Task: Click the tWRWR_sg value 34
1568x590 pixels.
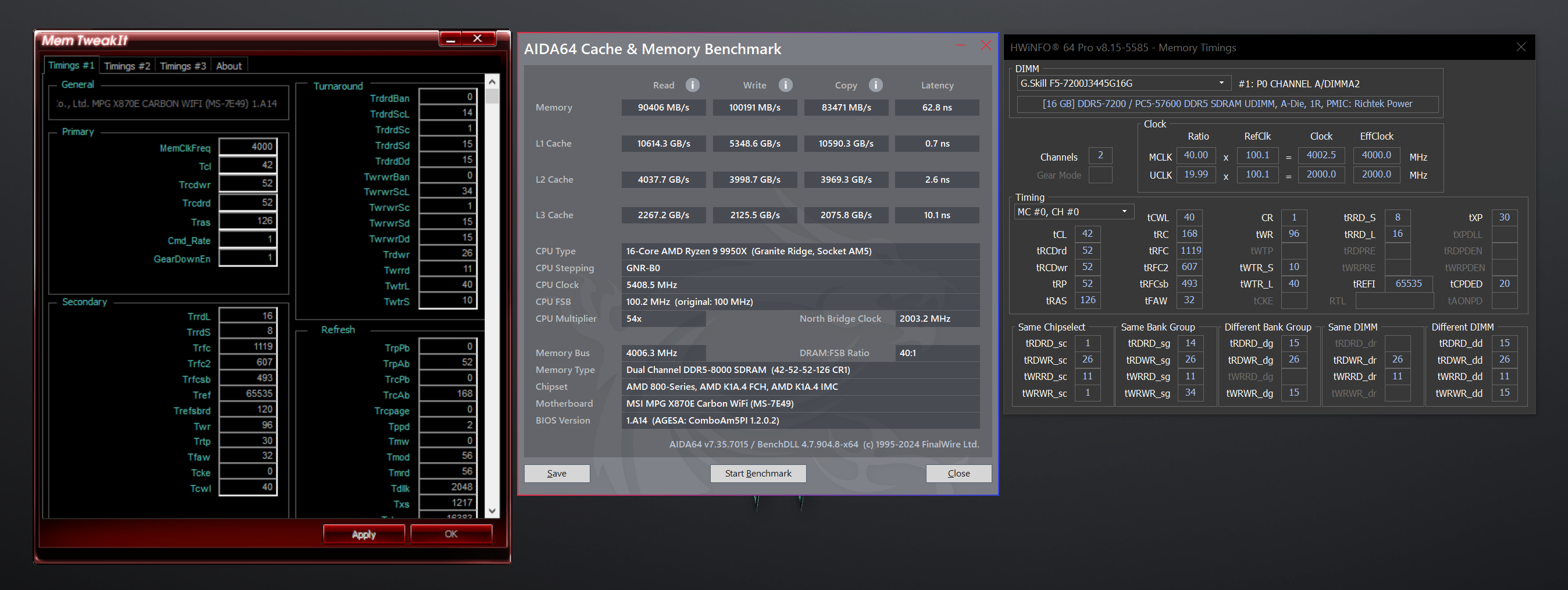Action: tap(1191, 393)
